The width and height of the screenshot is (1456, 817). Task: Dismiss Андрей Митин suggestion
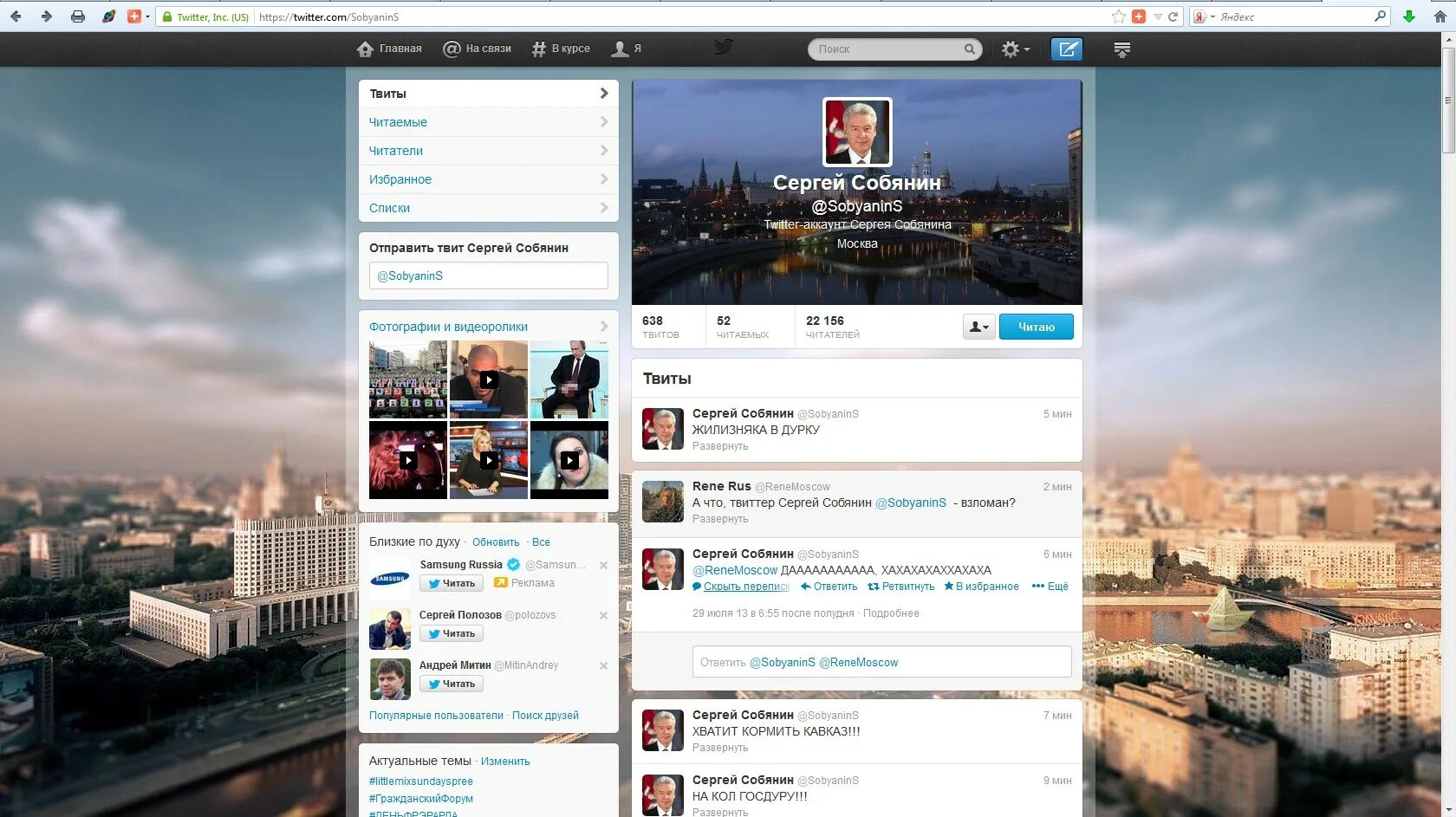click(x=603, y=665)
